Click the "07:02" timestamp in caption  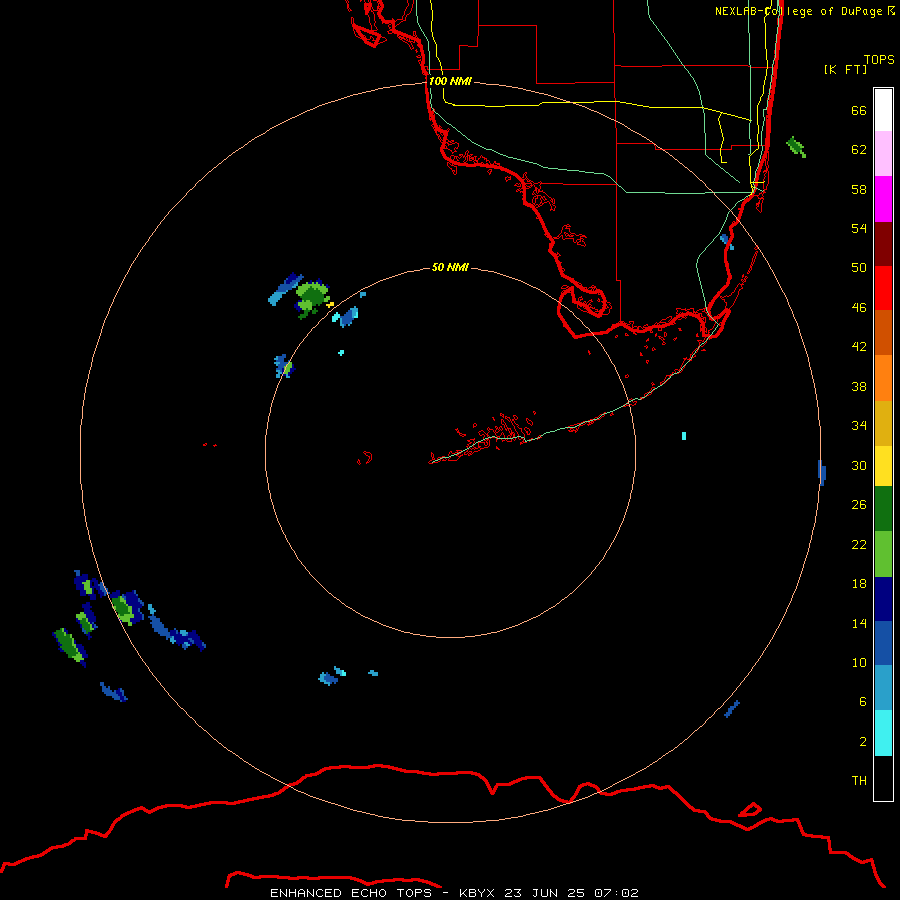coord(616,893)
